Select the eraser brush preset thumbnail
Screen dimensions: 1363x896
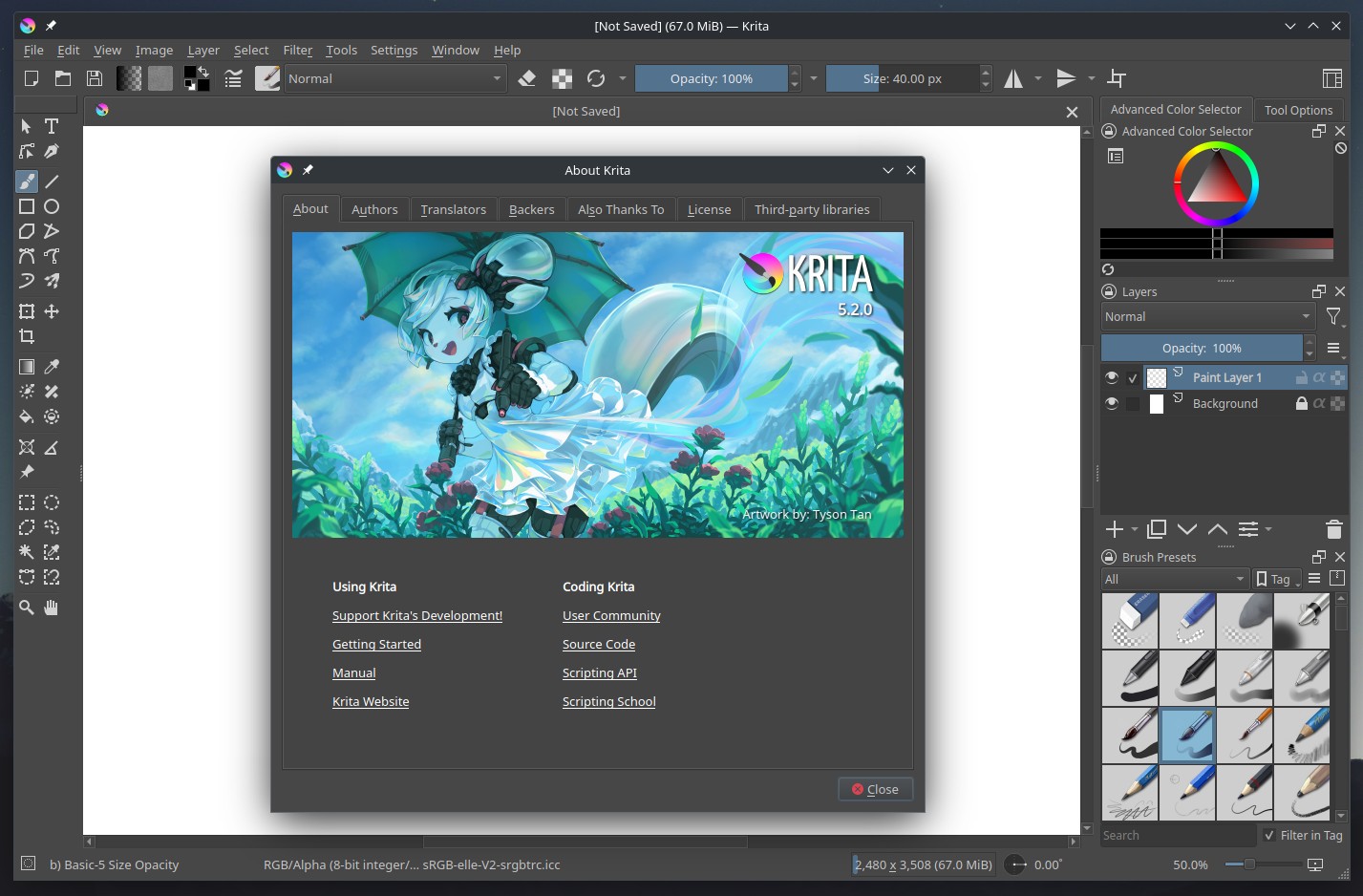coord(1130,621)
